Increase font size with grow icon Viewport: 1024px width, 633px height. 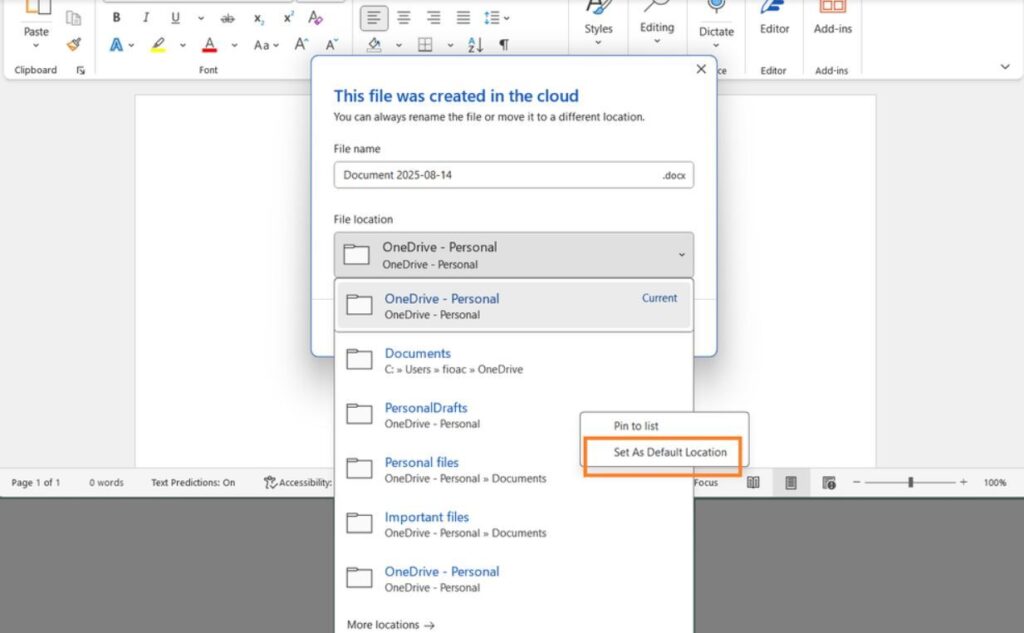300,44
